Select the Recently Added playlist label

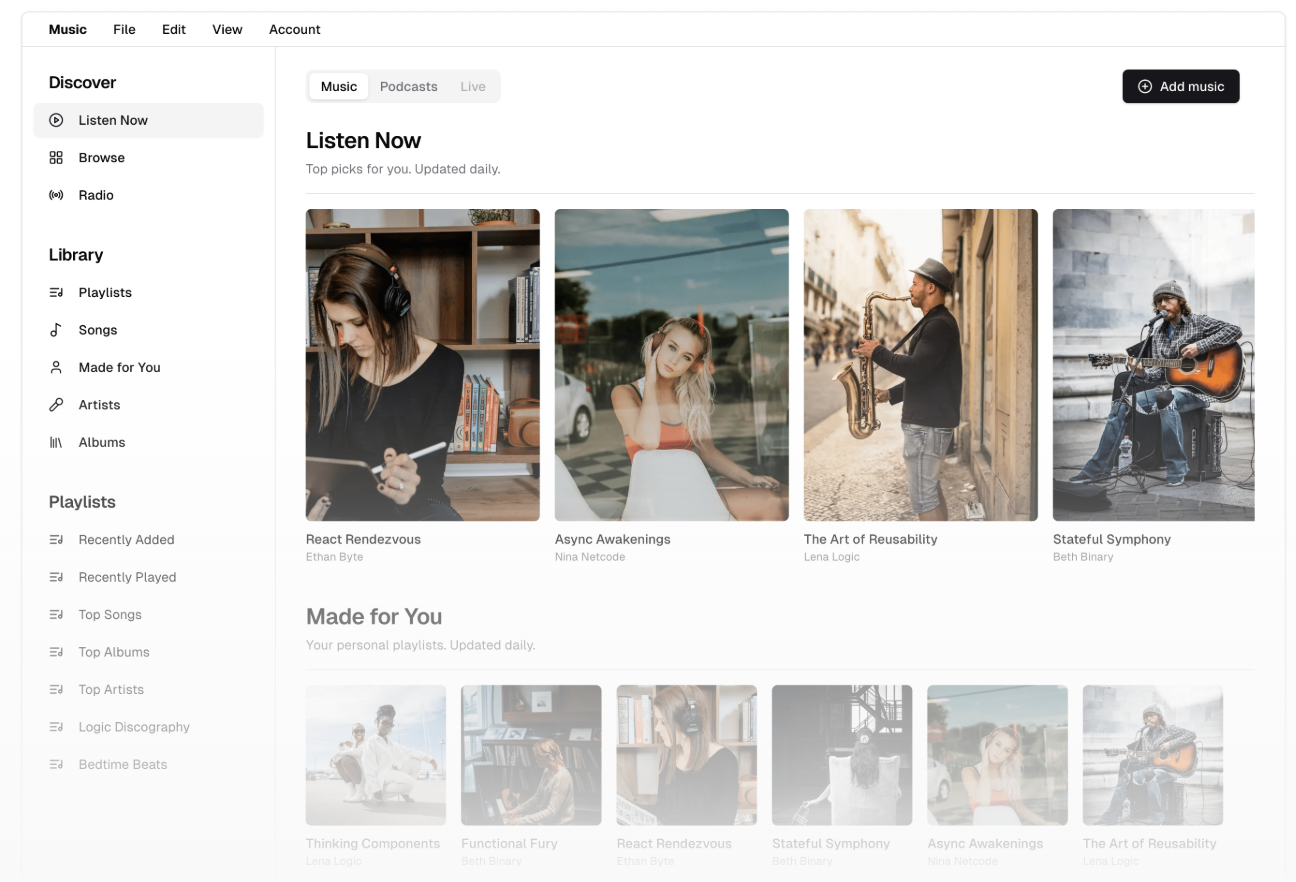(127, 540)
